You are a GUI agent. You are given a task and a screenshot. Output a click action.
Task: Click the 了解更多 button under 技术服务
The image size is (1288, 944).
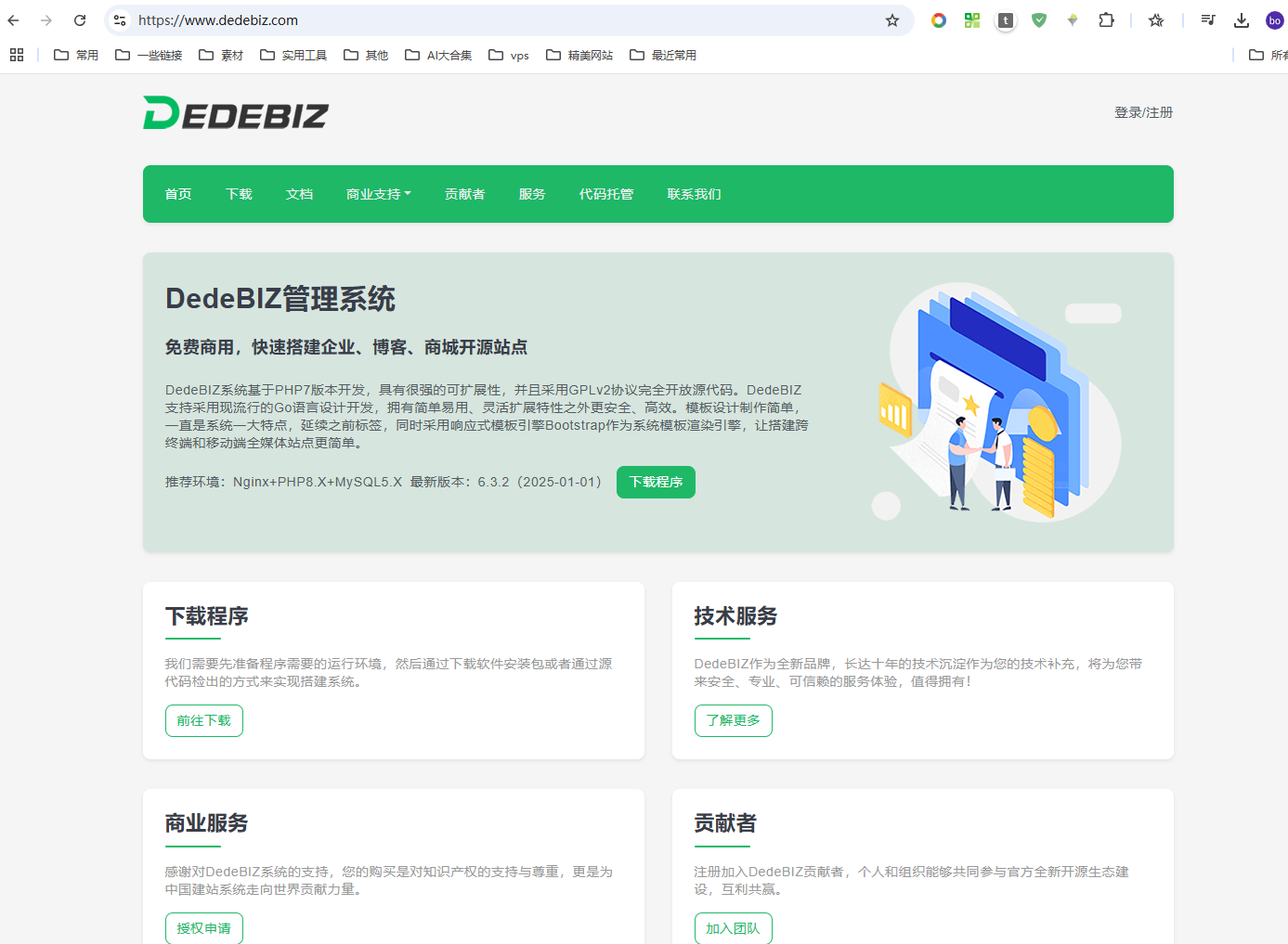click(x=733, y=720)
